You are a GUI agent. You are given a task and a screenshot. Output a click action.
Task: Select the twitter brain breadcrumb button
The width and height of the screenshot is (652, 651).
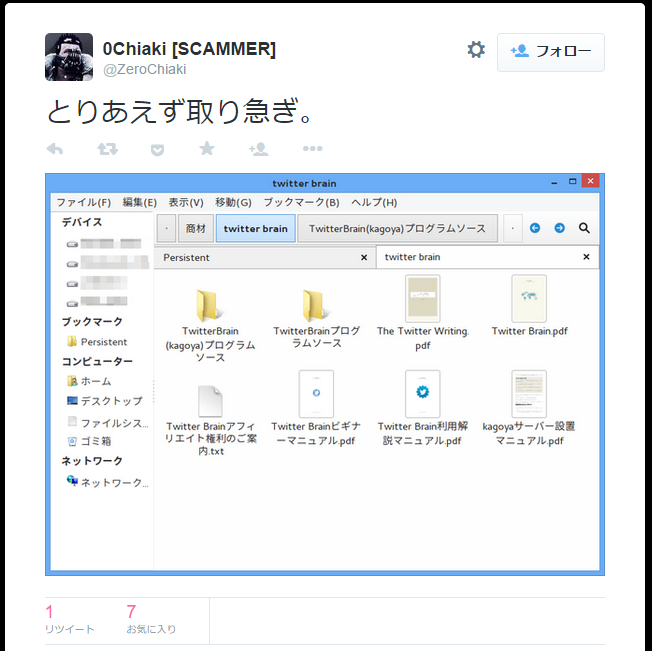(256, 228)
